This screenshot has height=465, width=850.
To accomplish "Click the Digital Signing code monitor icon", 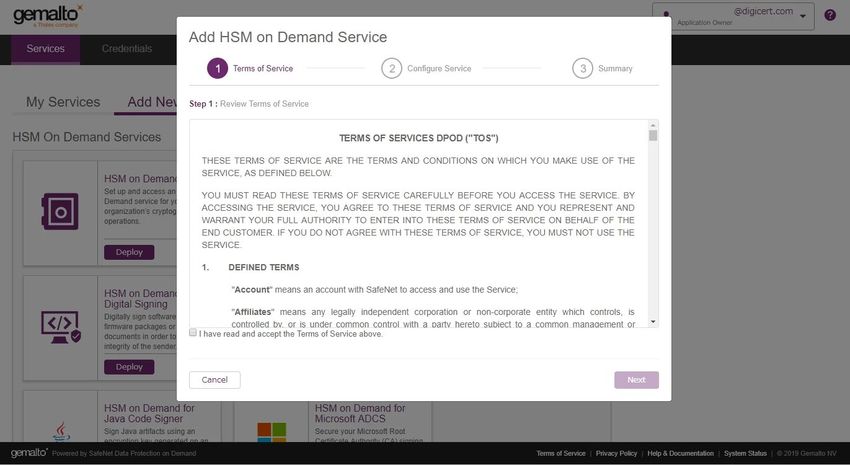I will [61, 327].
